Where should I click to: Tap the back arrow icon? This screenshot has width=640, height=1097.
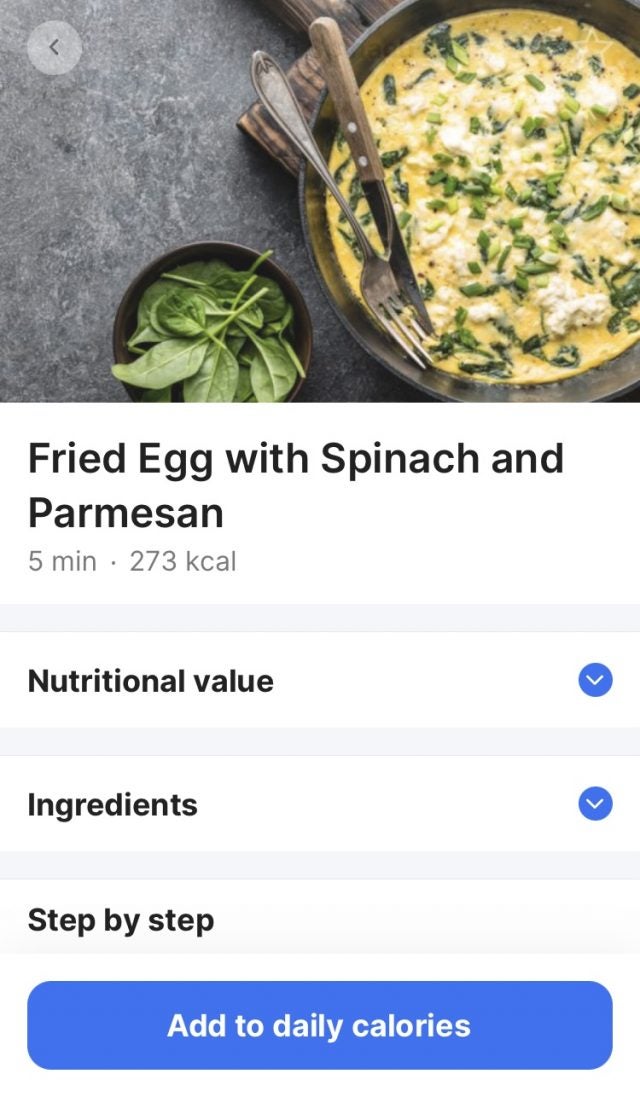54,47
